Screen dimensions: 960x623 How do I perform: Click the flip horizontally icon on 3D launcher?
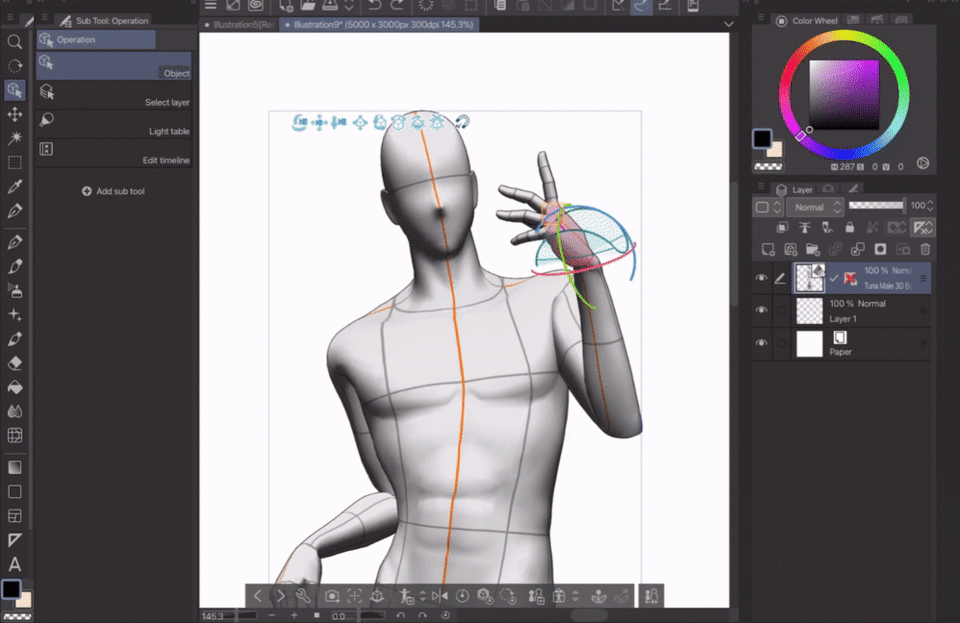click(440, 596)
